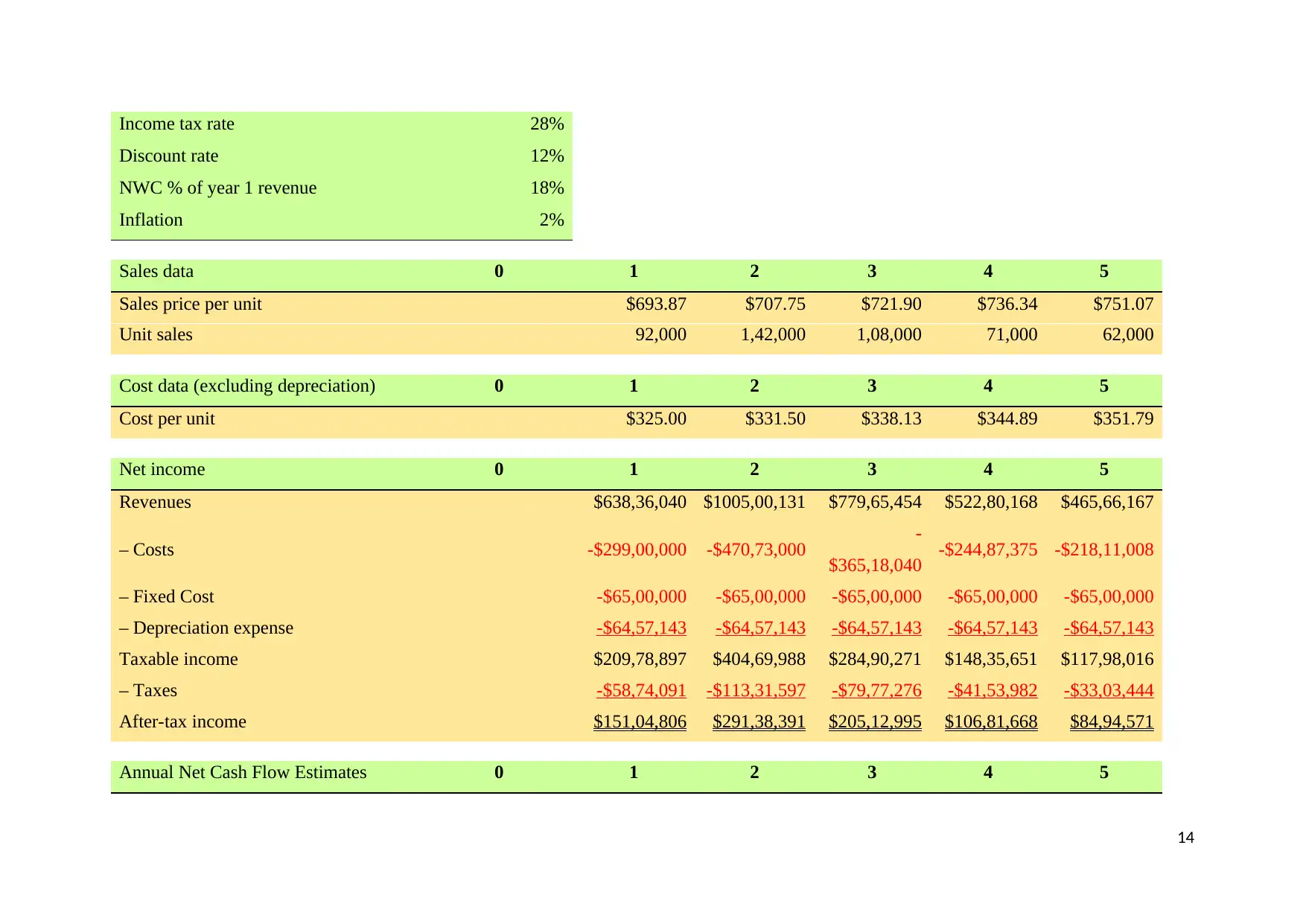Click the 'Sales data' header

(x=156, y=271)
